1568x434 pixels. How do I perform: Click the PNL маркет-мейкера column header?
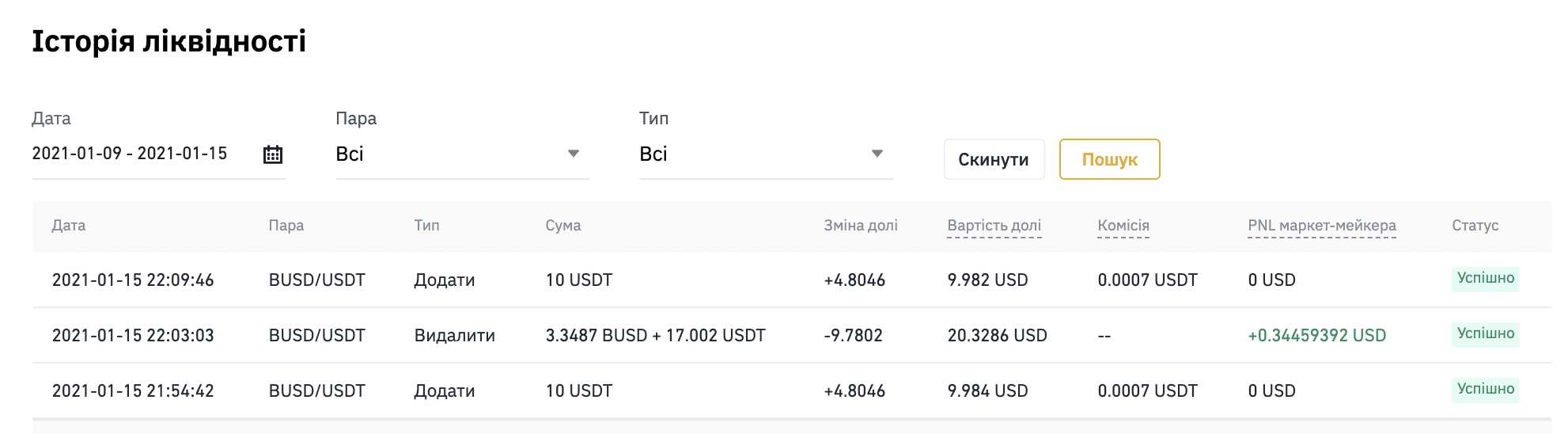pos(1322,226)
